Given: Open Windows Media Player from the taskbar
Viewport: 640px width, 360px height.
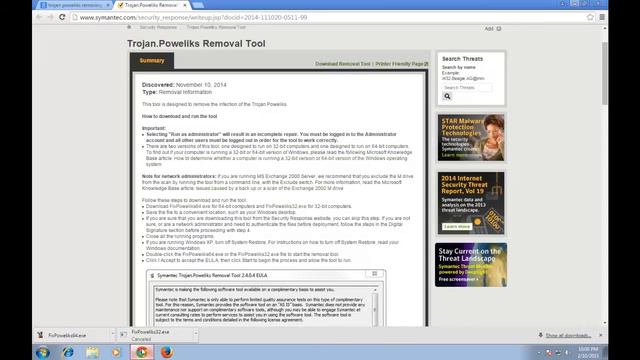Looking at the screenshot, I should [x=116, y=352].
